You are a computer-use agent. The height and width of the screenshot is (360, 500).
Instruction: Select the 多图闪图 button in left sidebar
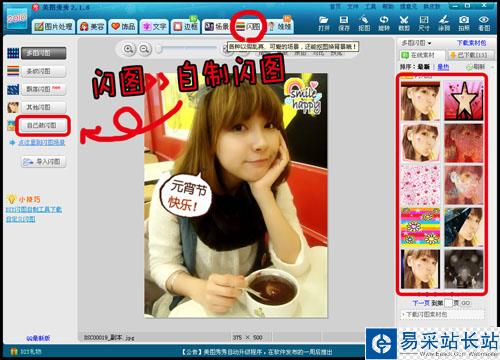click(x=43, y=53)
